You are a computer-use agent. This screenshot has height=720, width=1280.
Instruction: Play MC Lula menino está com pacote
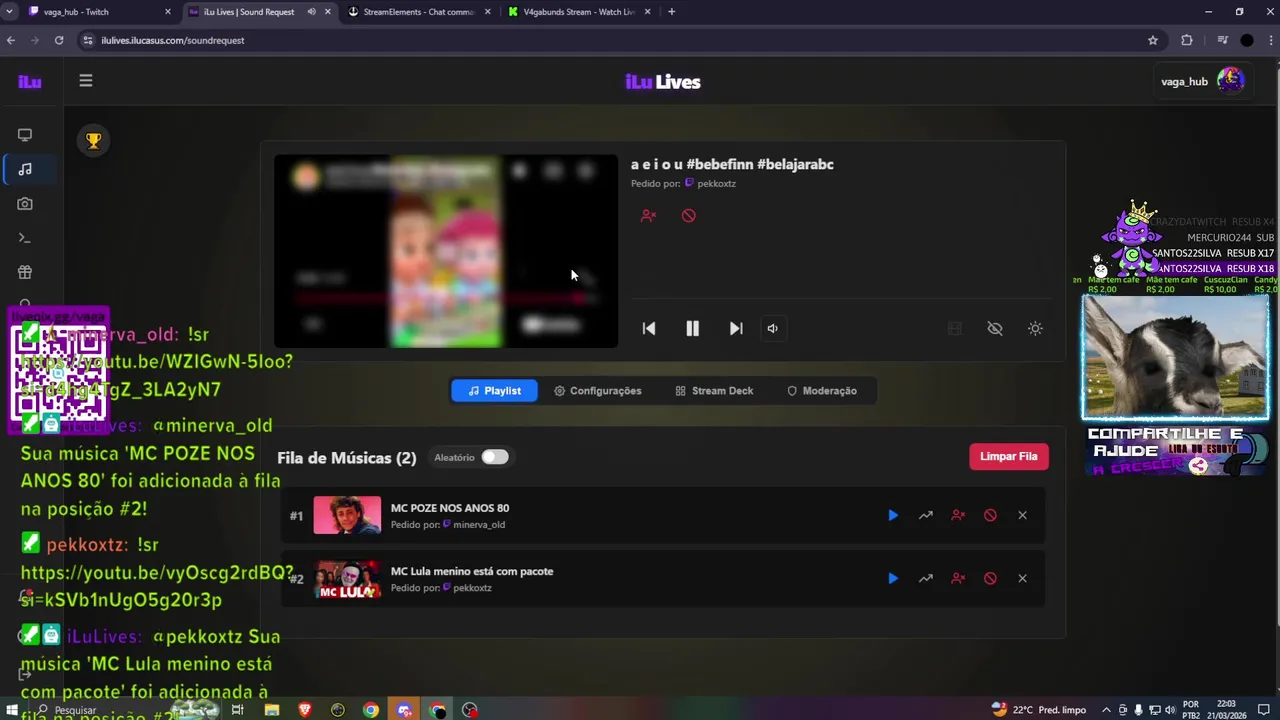(893, 578)
